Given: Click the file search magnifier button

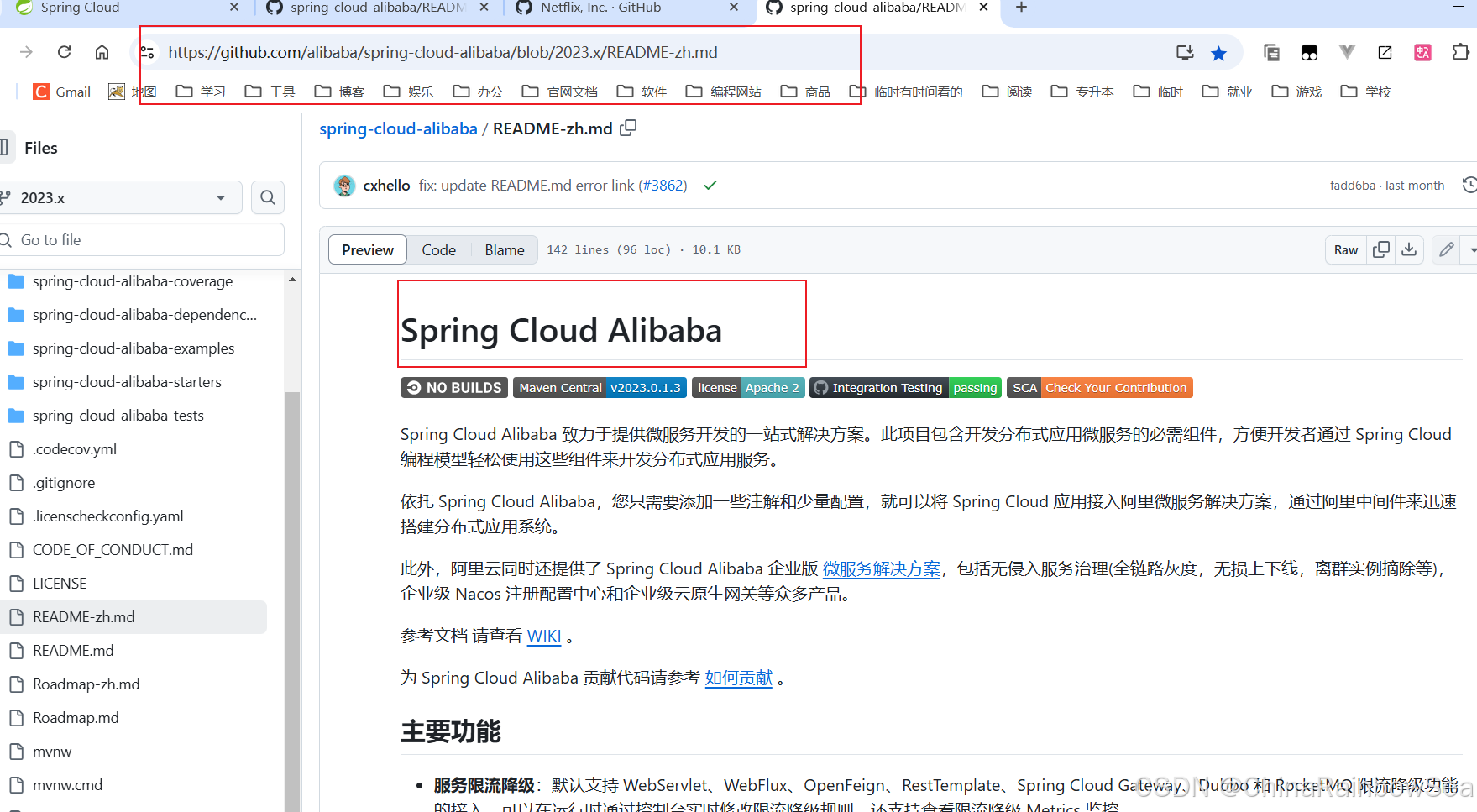Looking at the screenshot, I should click(268, 197).
